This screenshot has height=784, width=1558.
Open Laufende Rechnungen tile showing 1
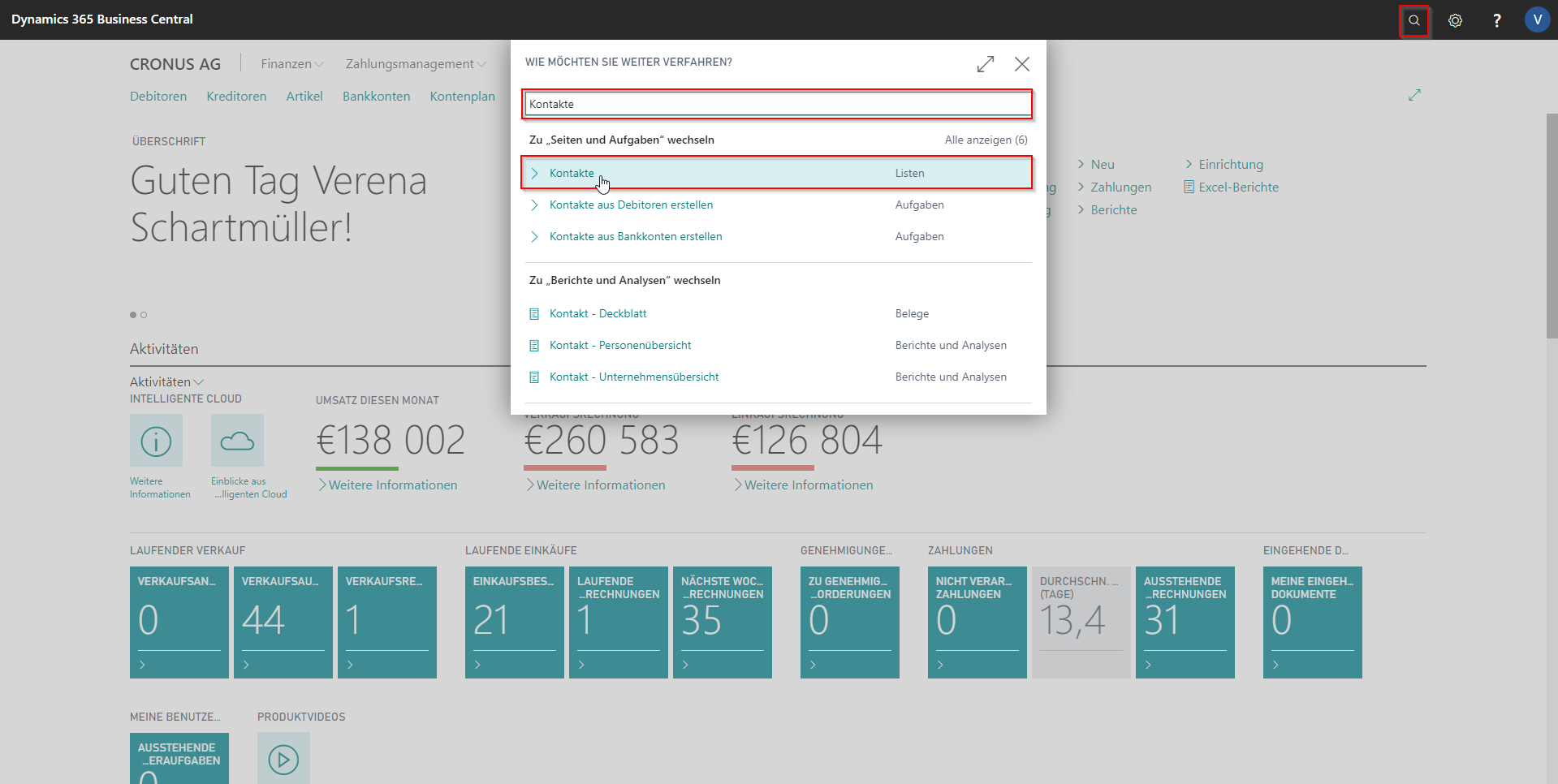(619, 622)
